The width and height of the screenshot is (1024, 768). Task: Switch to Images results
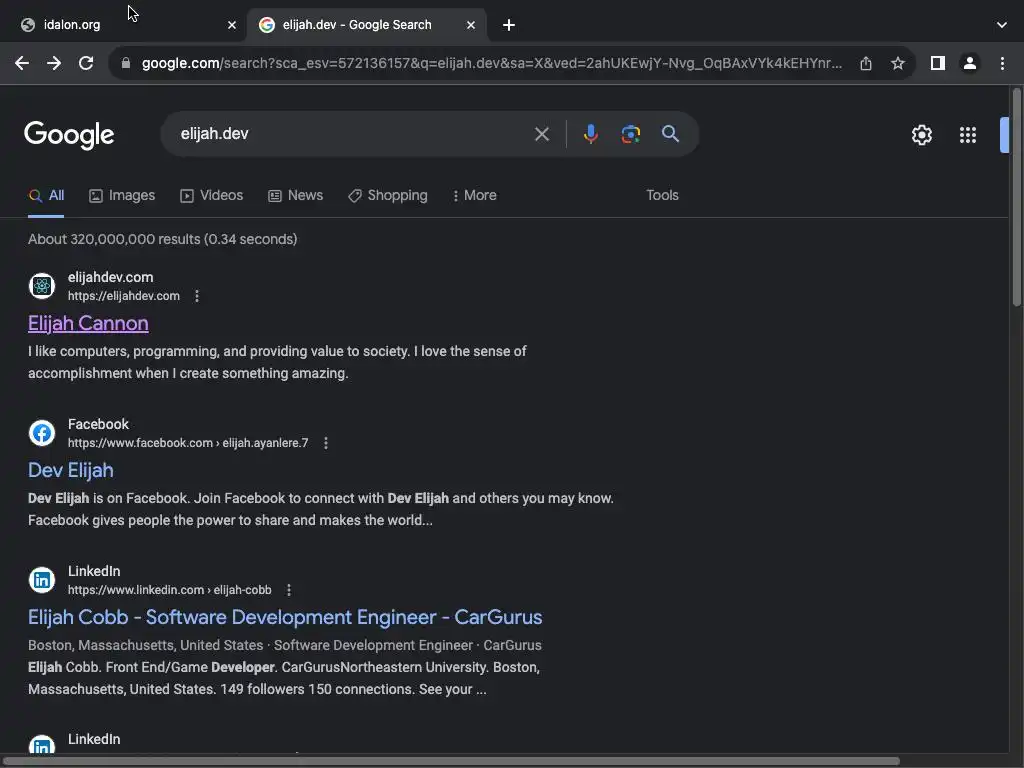point(122,195)
